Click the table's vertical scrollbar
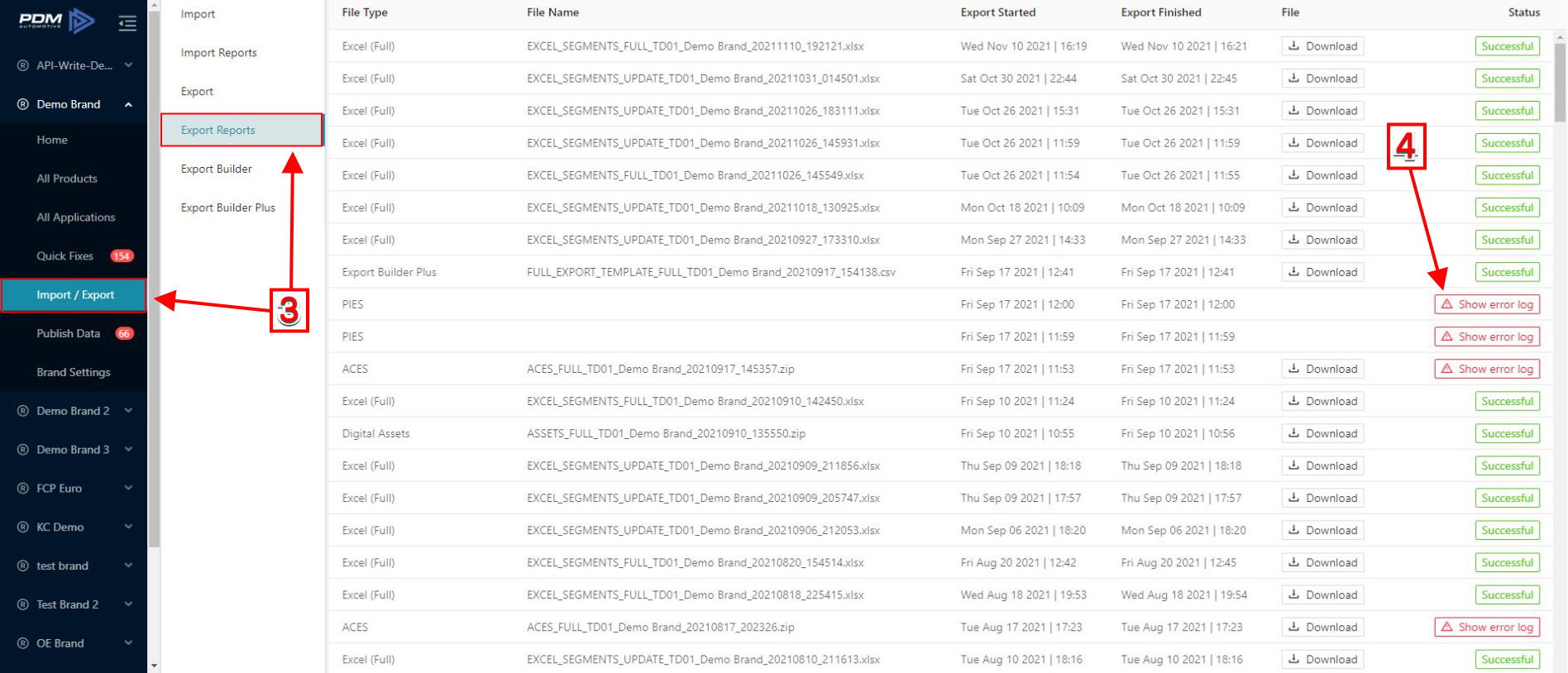1568x673 pixels. 1561,83
